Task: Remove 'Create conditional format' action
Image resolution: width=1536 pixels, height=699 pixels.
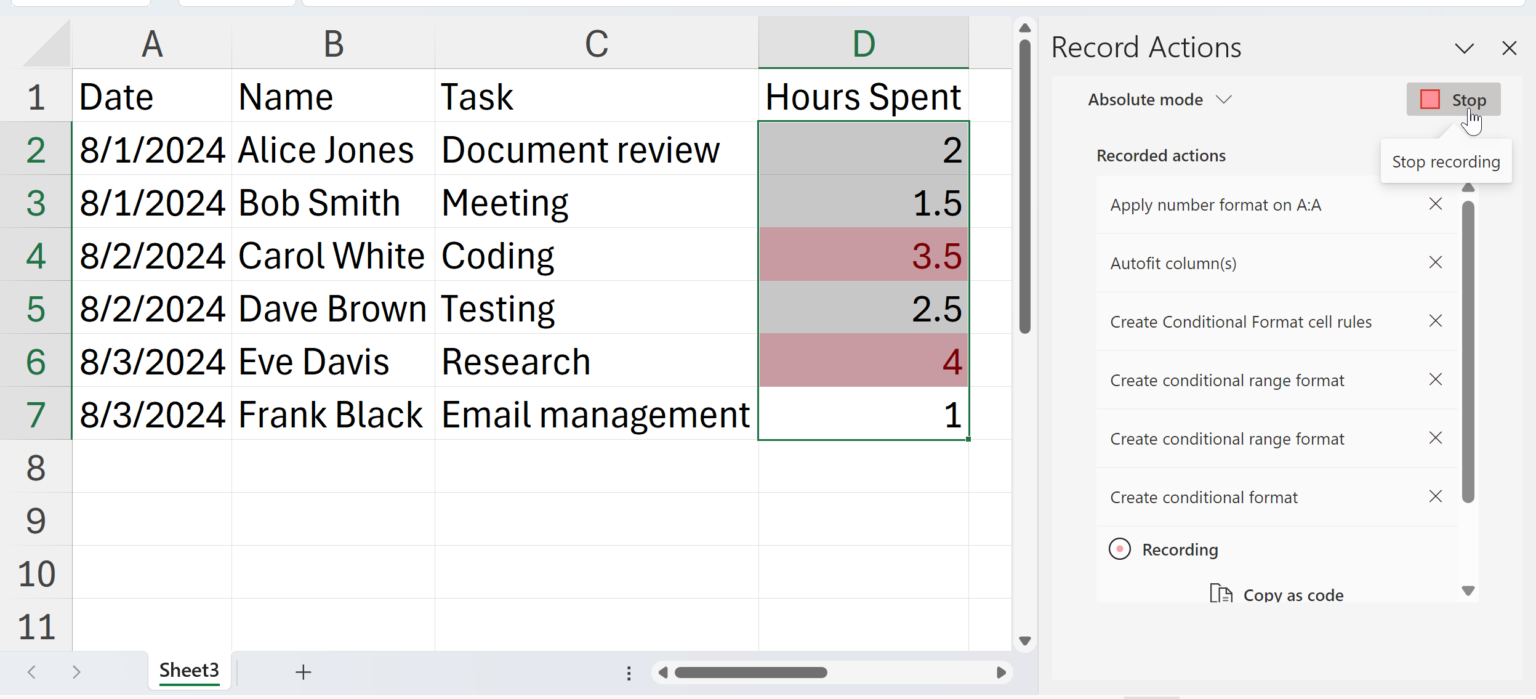Action: (1435, 497)
